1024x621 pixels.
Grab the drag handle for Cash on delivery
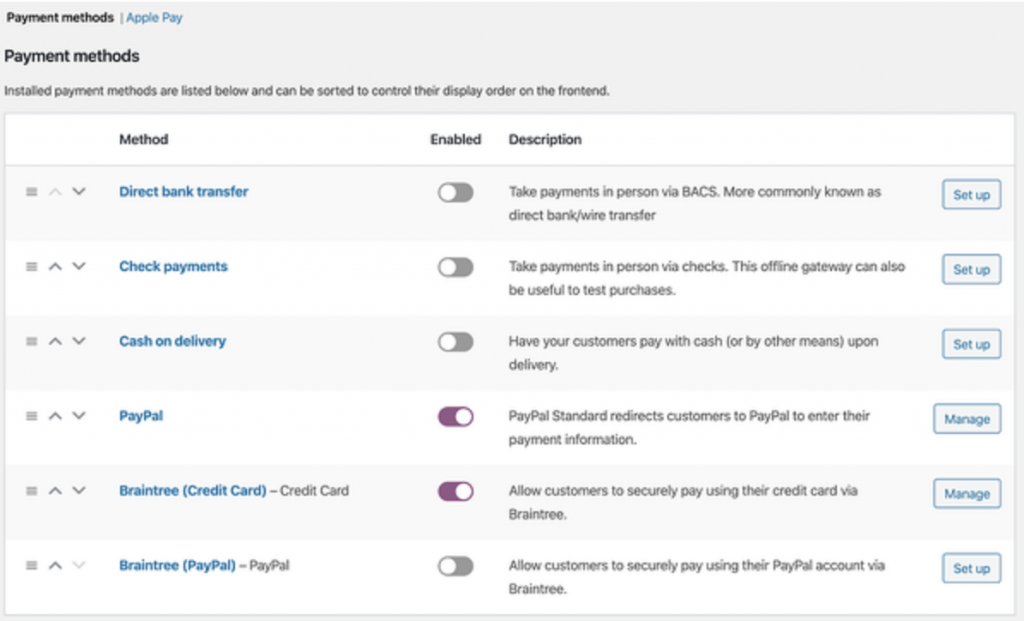pos(31,342)
